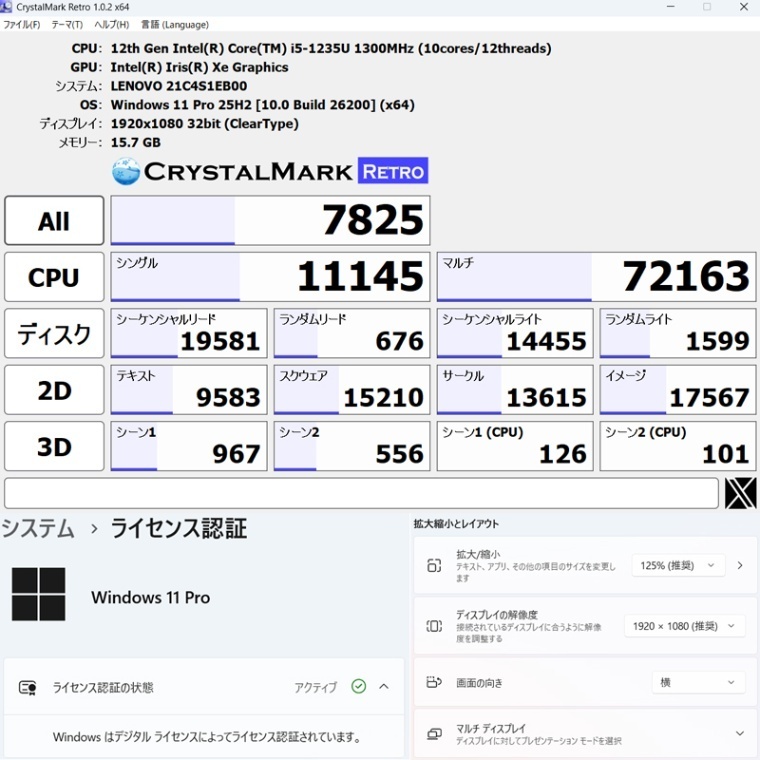Click the empty comment text field
This screenshot has height=760, width=760.
coord(362,493)
